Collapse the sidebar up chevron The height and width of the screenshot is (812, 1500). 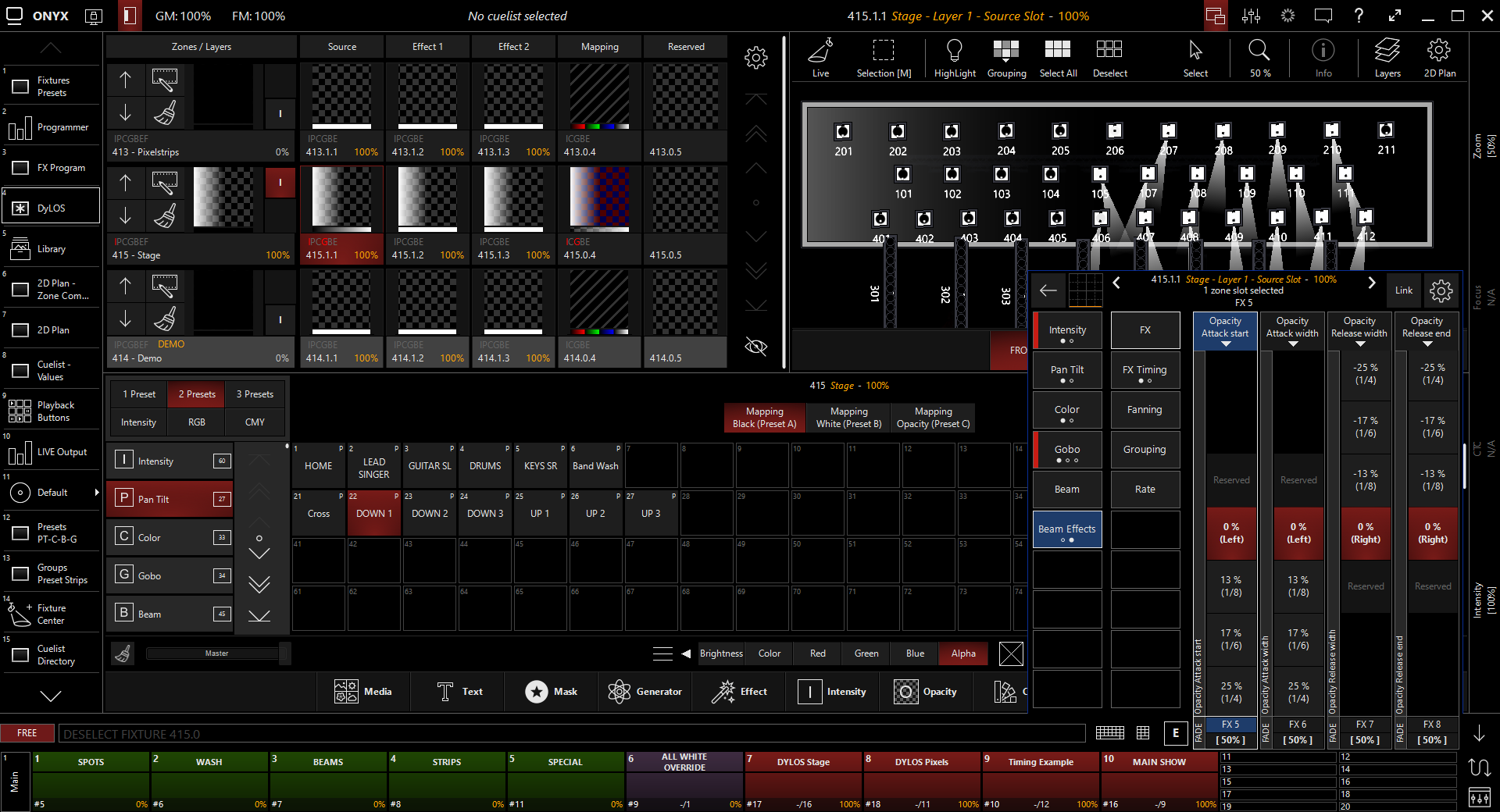click(51, 48)
